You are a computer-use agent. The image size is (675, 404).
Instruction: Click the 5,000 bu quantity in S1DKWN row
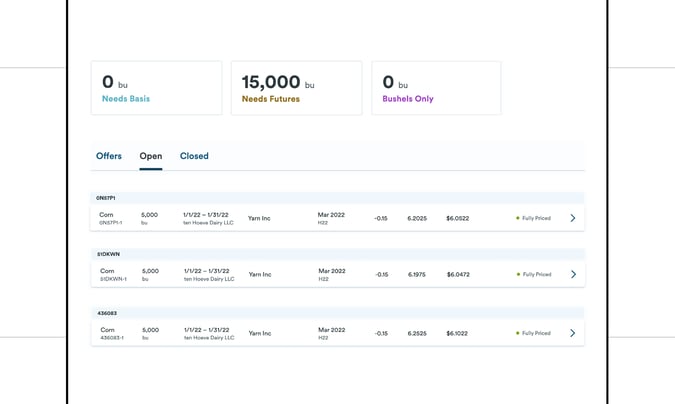150,274
